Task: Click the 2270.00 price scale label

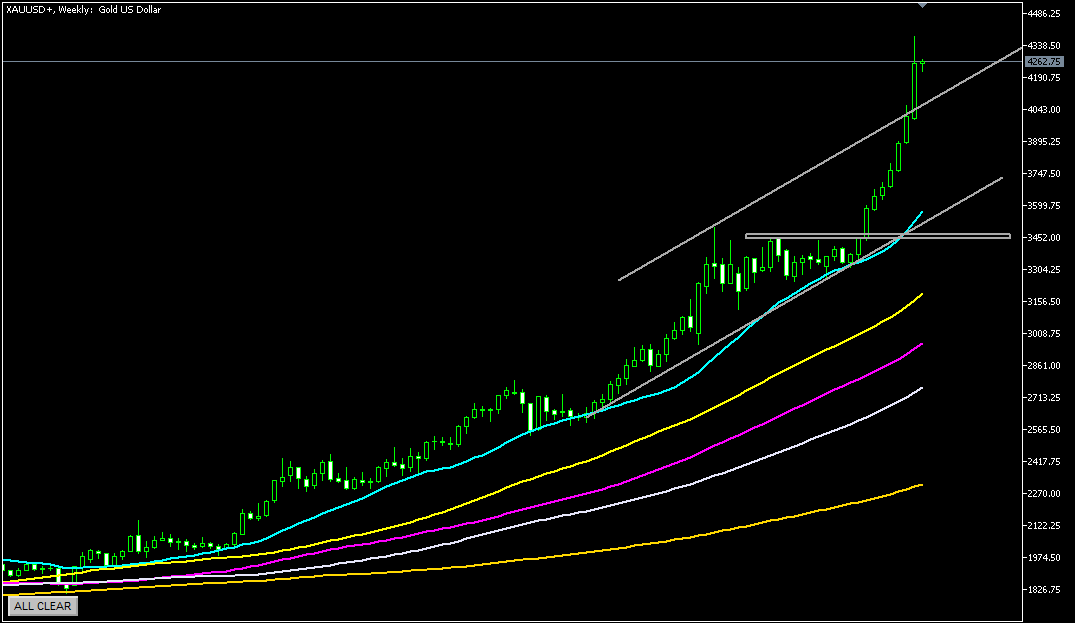Action: click(1042, 493)
